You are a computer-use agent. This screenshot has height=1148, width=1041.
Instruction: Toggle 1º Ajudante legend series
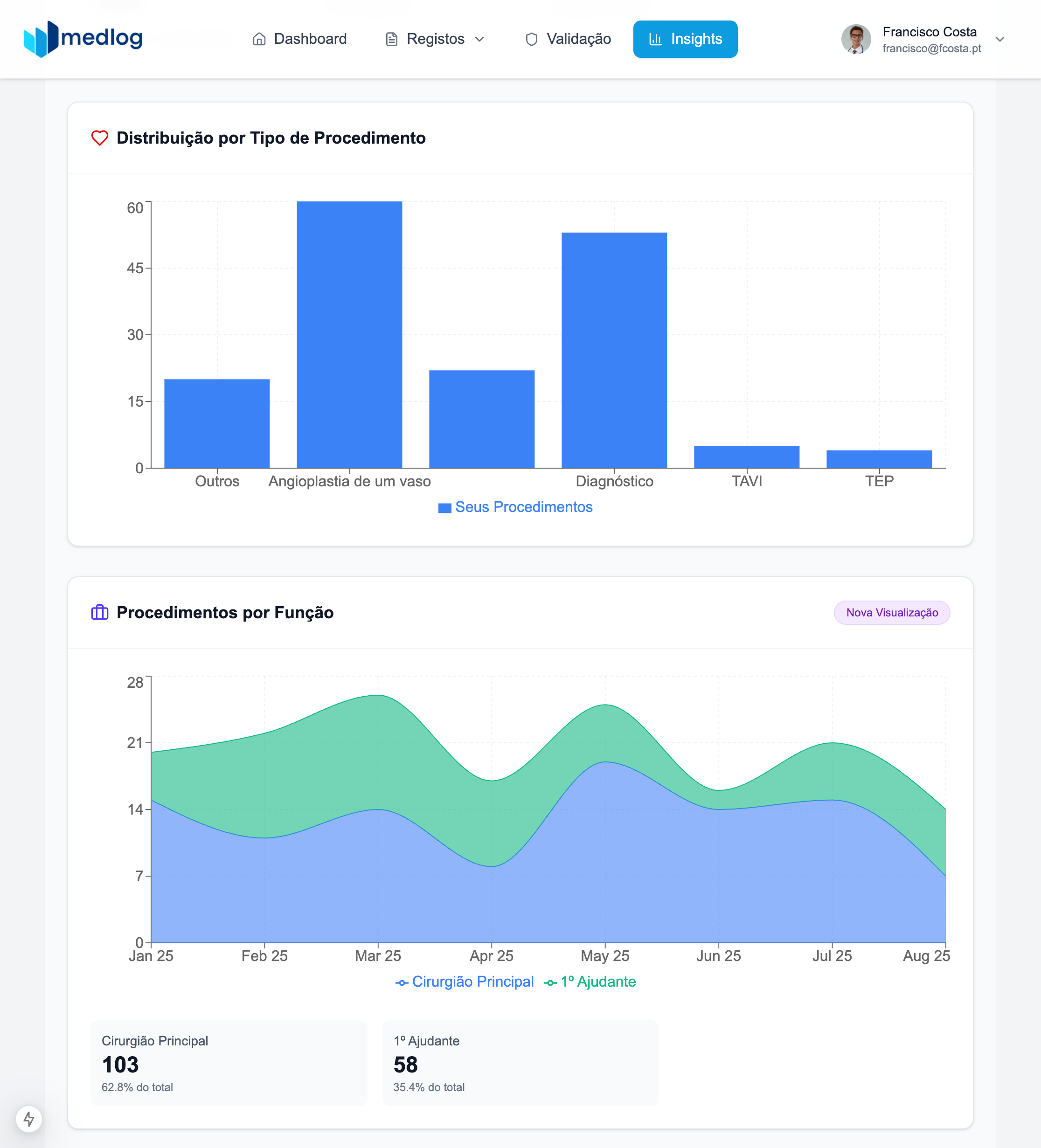click(x=597, y=982)
